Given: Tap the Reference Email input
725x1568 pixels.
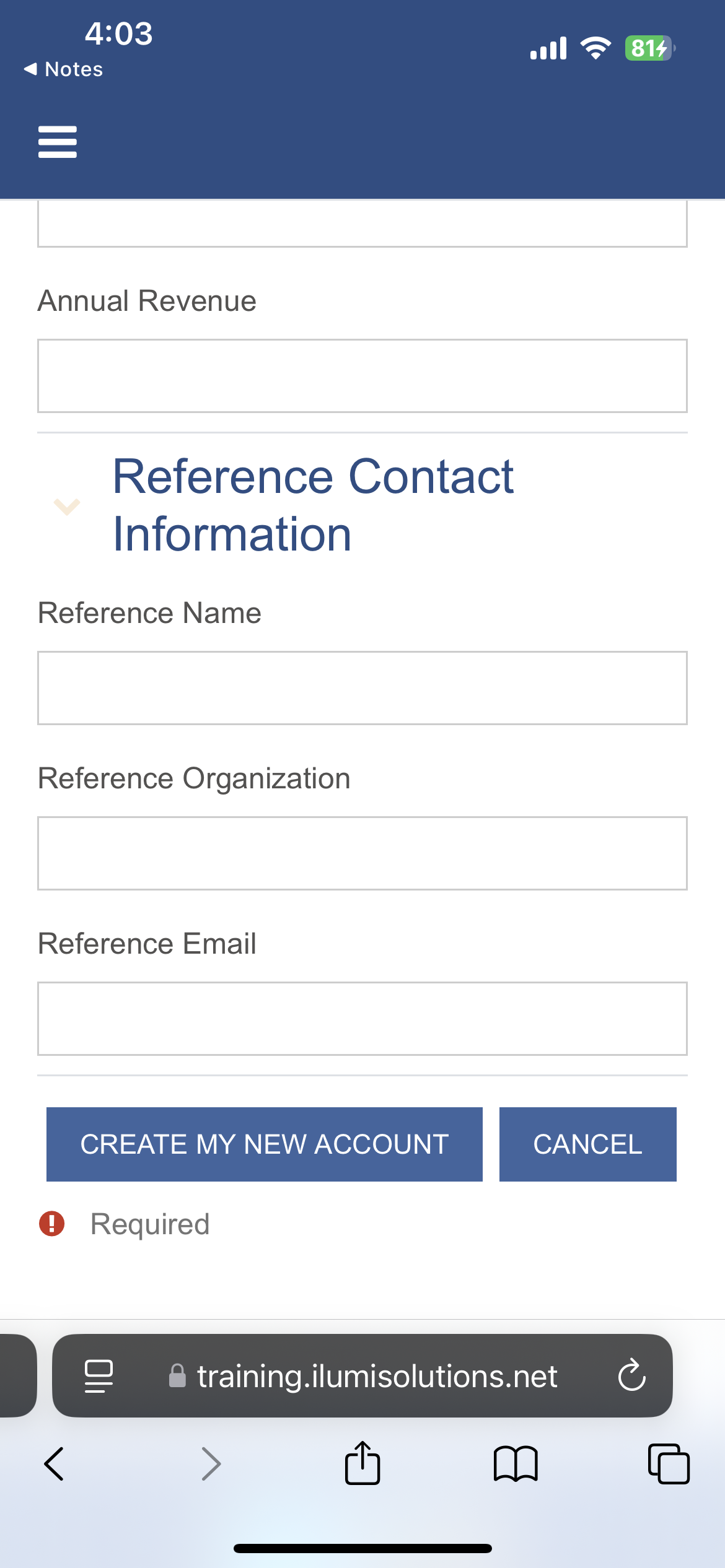Looking at the screenshot, I should tap(362, 1019).
